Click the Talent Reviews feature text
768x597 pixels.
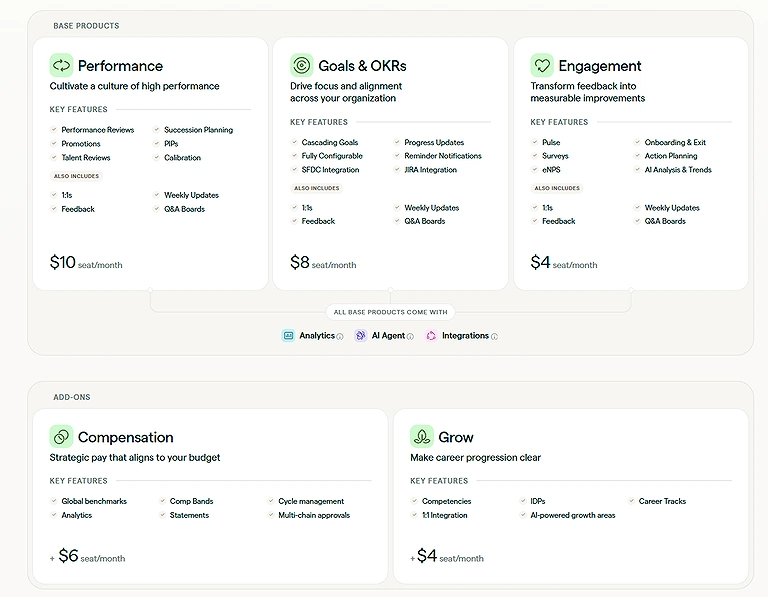(86, 157)
